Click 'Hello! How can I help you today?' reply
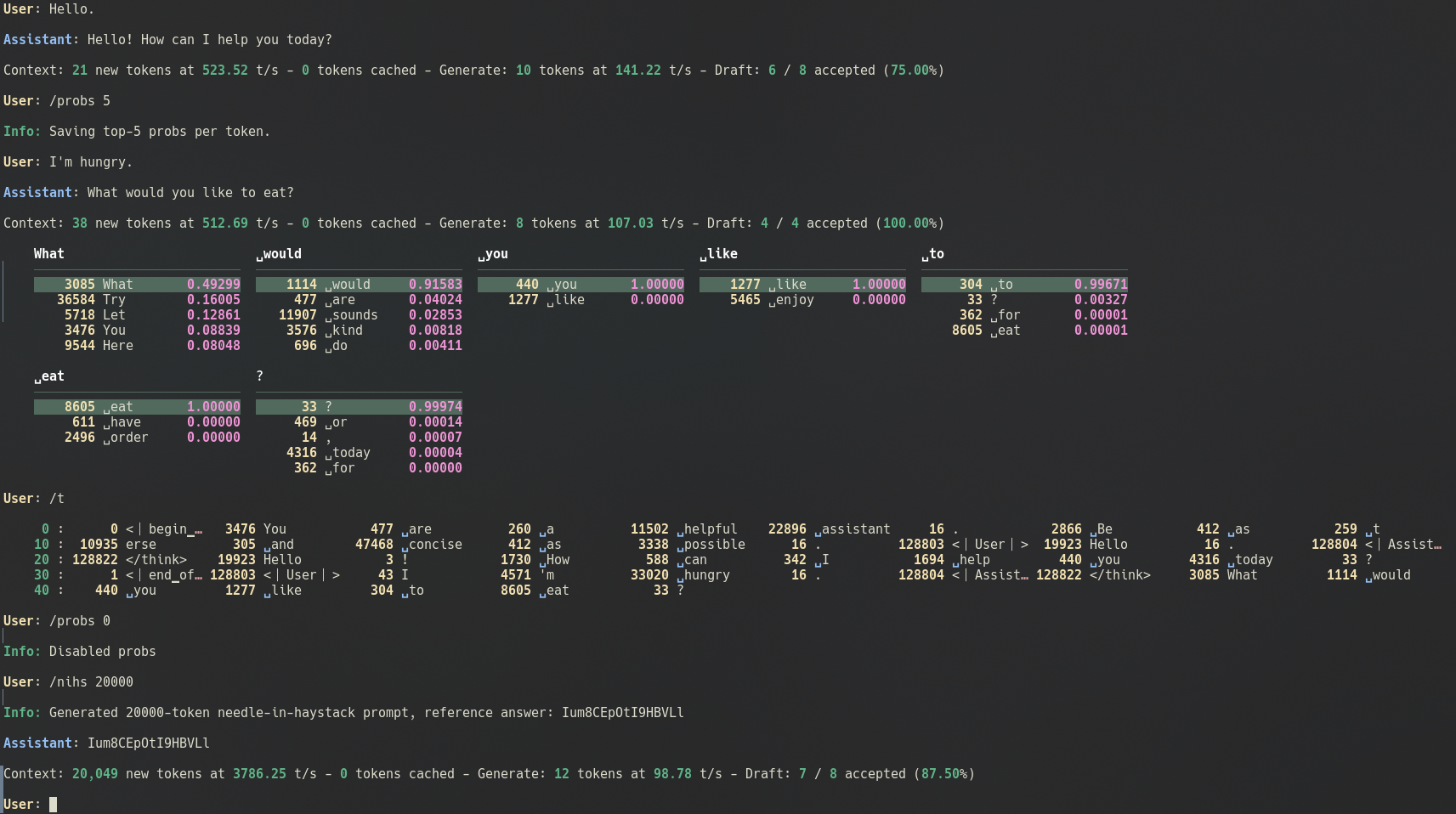Viewport: 1456px width, 814px height. 210,39
